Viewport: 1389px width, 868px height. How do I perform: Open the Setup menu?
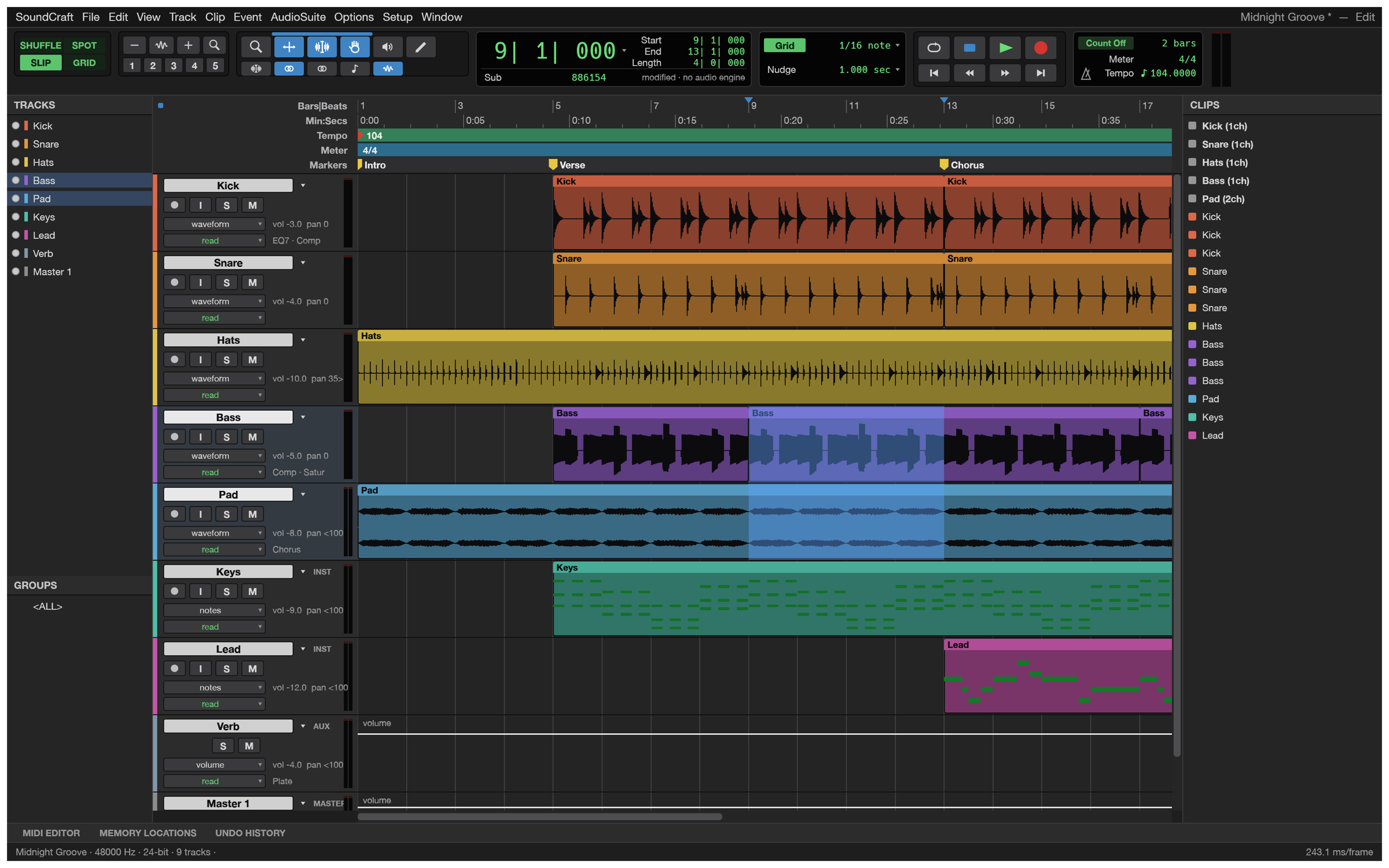pyautogui.click(x=397, y=17)
